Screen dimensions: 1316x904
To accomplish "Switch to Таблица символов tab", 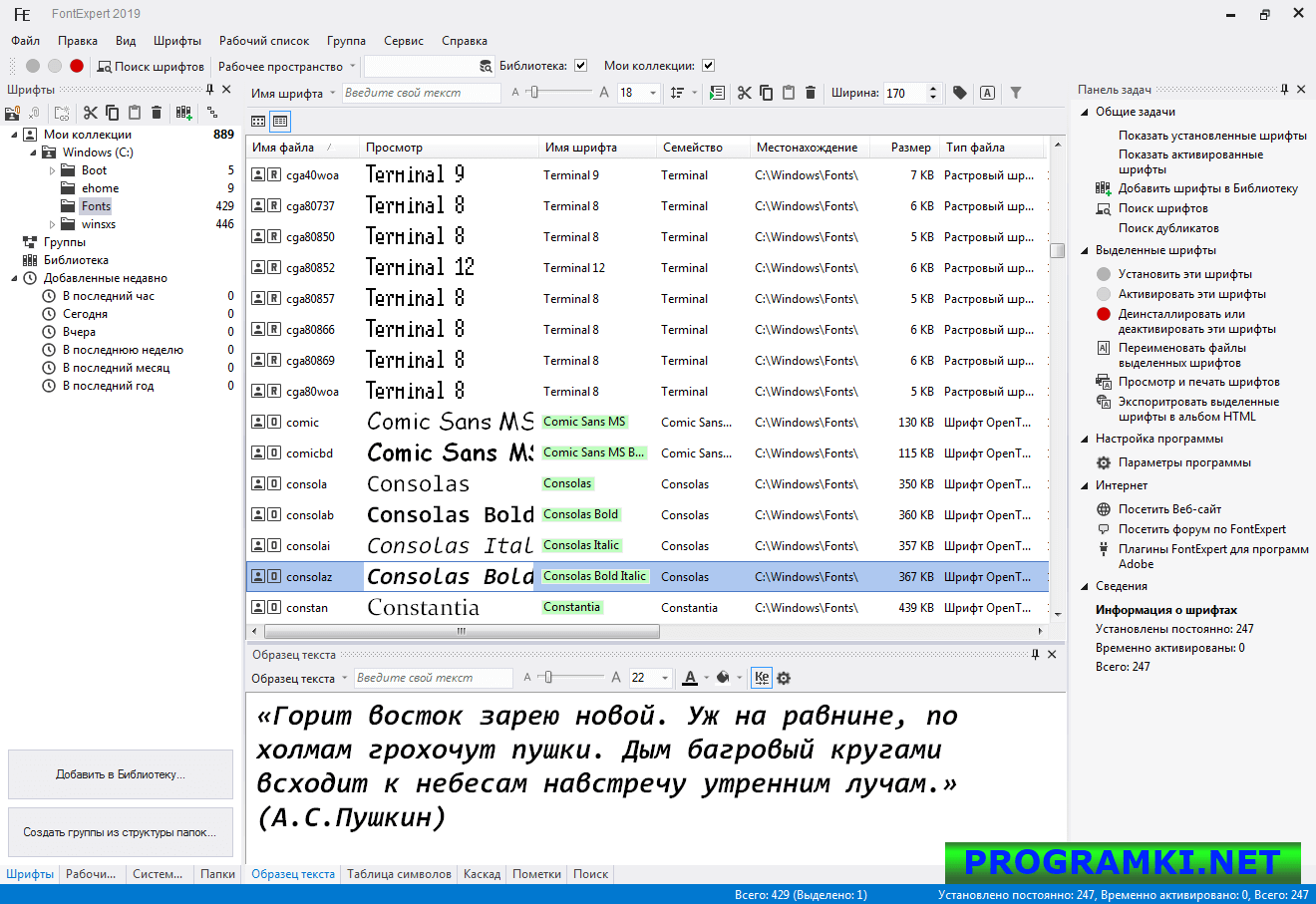I will [x=399, y=874].
